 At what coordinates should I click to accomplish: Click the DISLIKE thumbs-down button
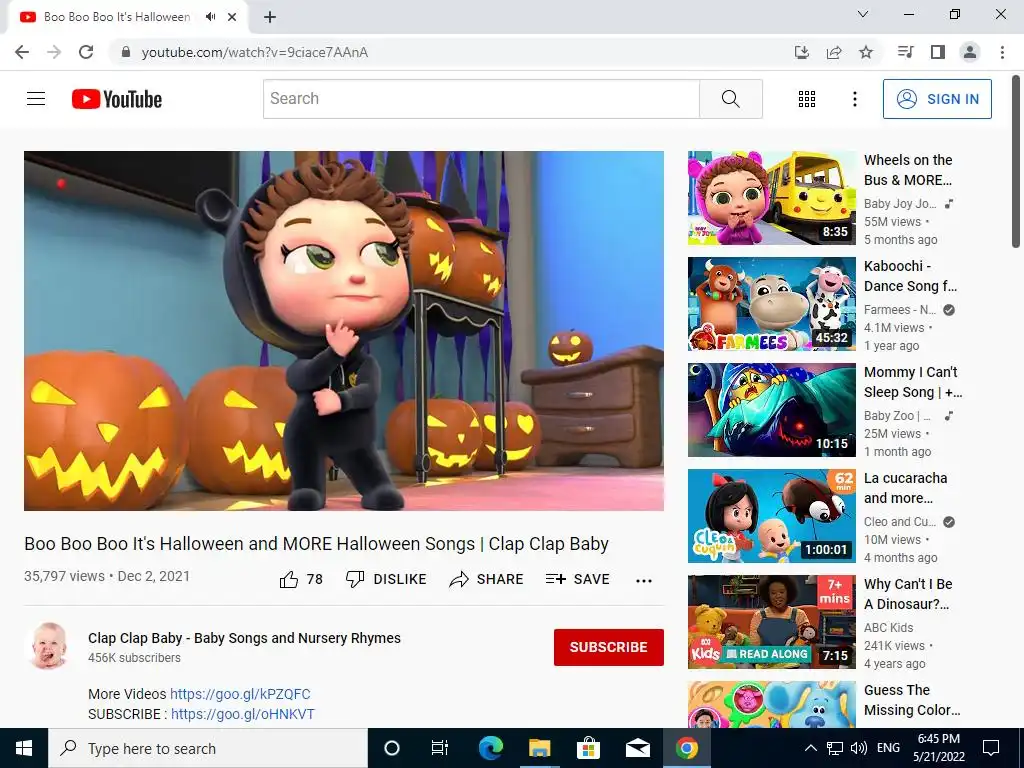[x=386, y=579]
